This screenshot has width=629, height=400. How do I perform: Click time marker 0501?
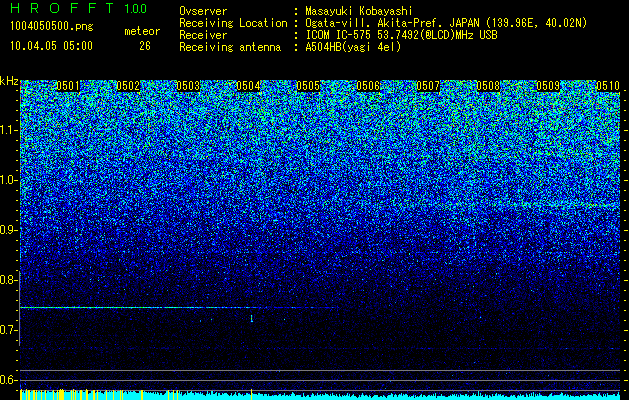[68, 86]
